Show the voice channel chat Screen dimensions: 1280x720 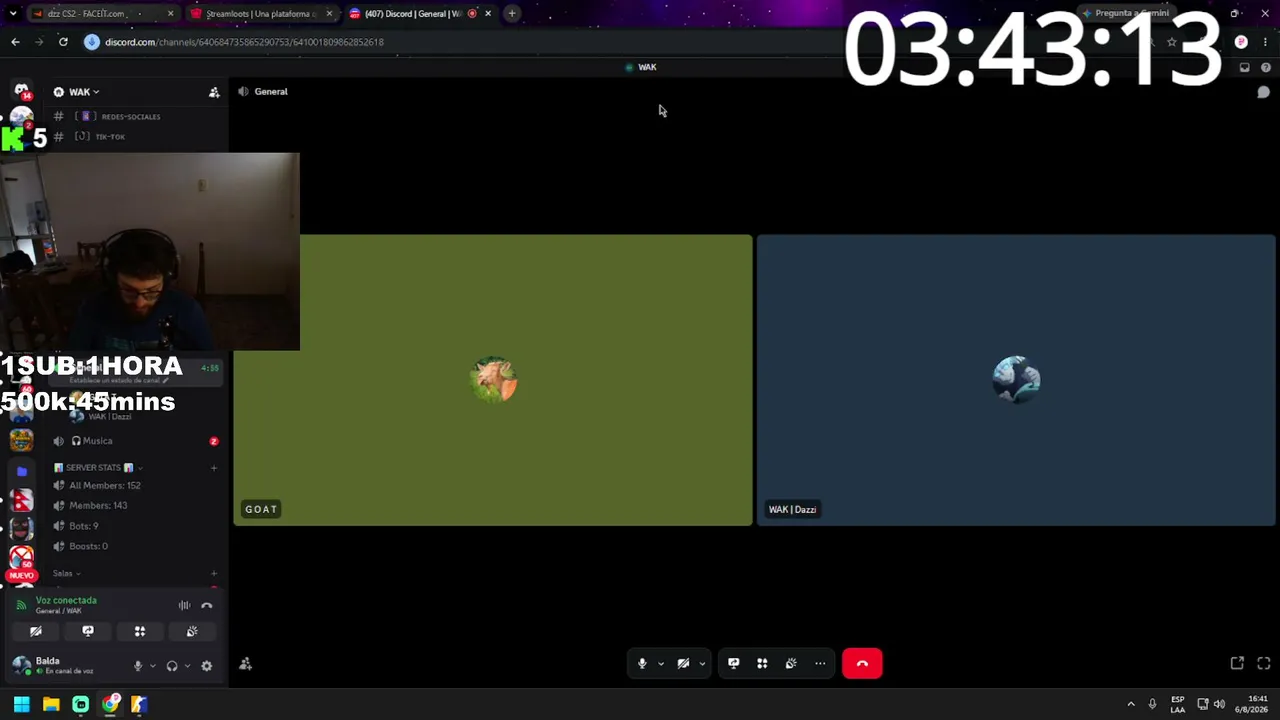click(x=1264, y=92)
